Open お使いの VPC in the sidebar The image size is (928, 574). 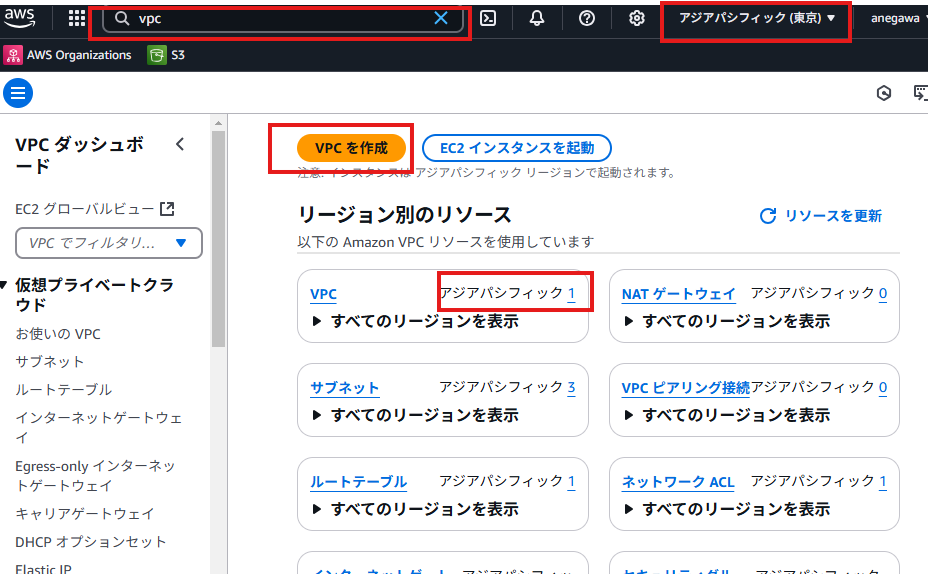coord(58,334)
